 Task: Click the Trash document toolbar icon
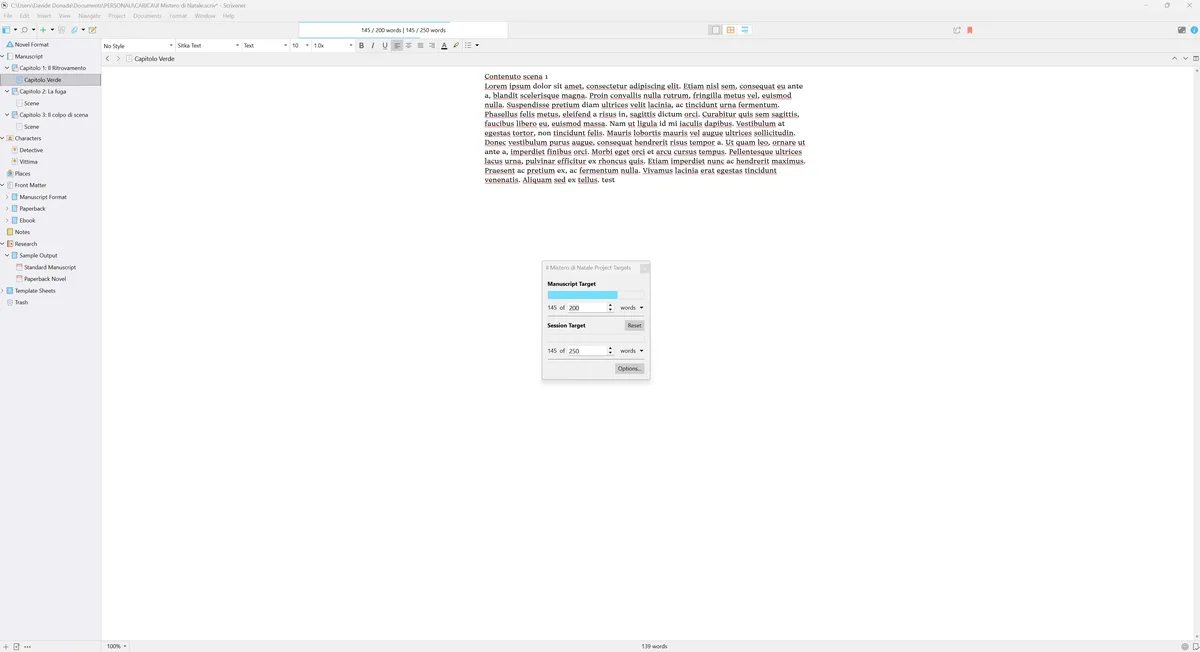point(62,30)
